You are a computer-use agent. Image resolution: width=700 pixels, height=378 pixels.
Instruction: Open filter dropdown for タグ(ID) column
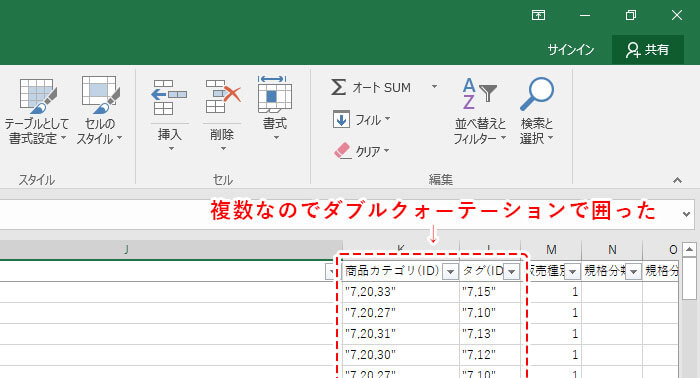512,271
